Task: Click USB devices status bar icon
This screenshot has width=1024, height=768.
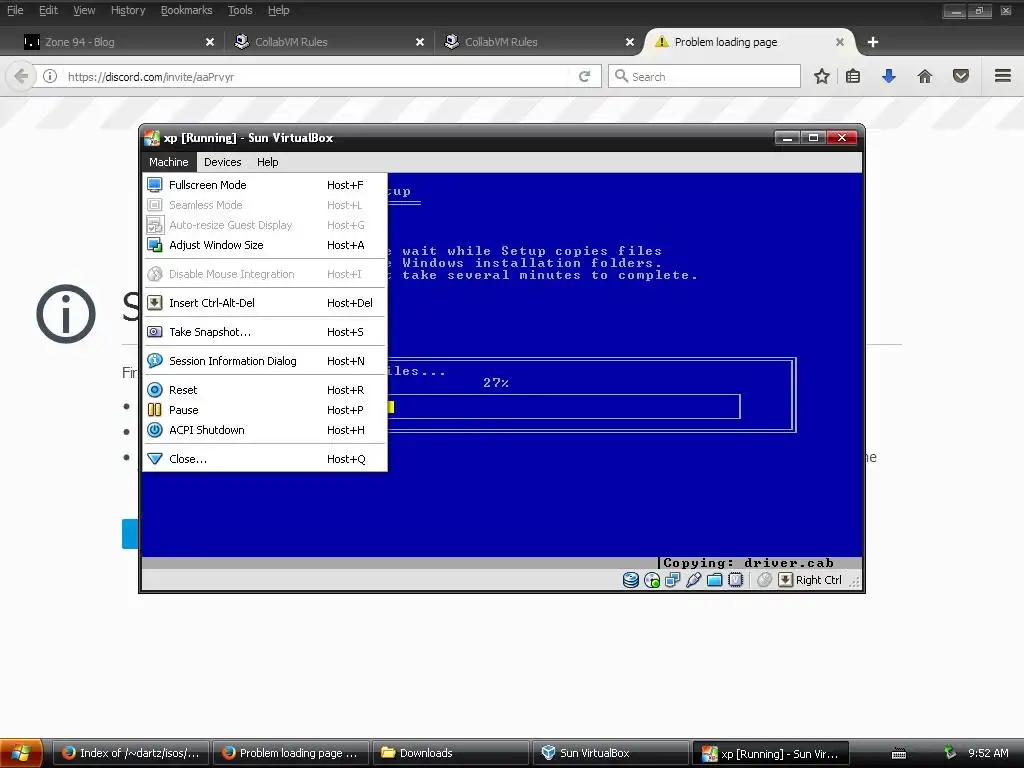Action: tap(694, 580)
